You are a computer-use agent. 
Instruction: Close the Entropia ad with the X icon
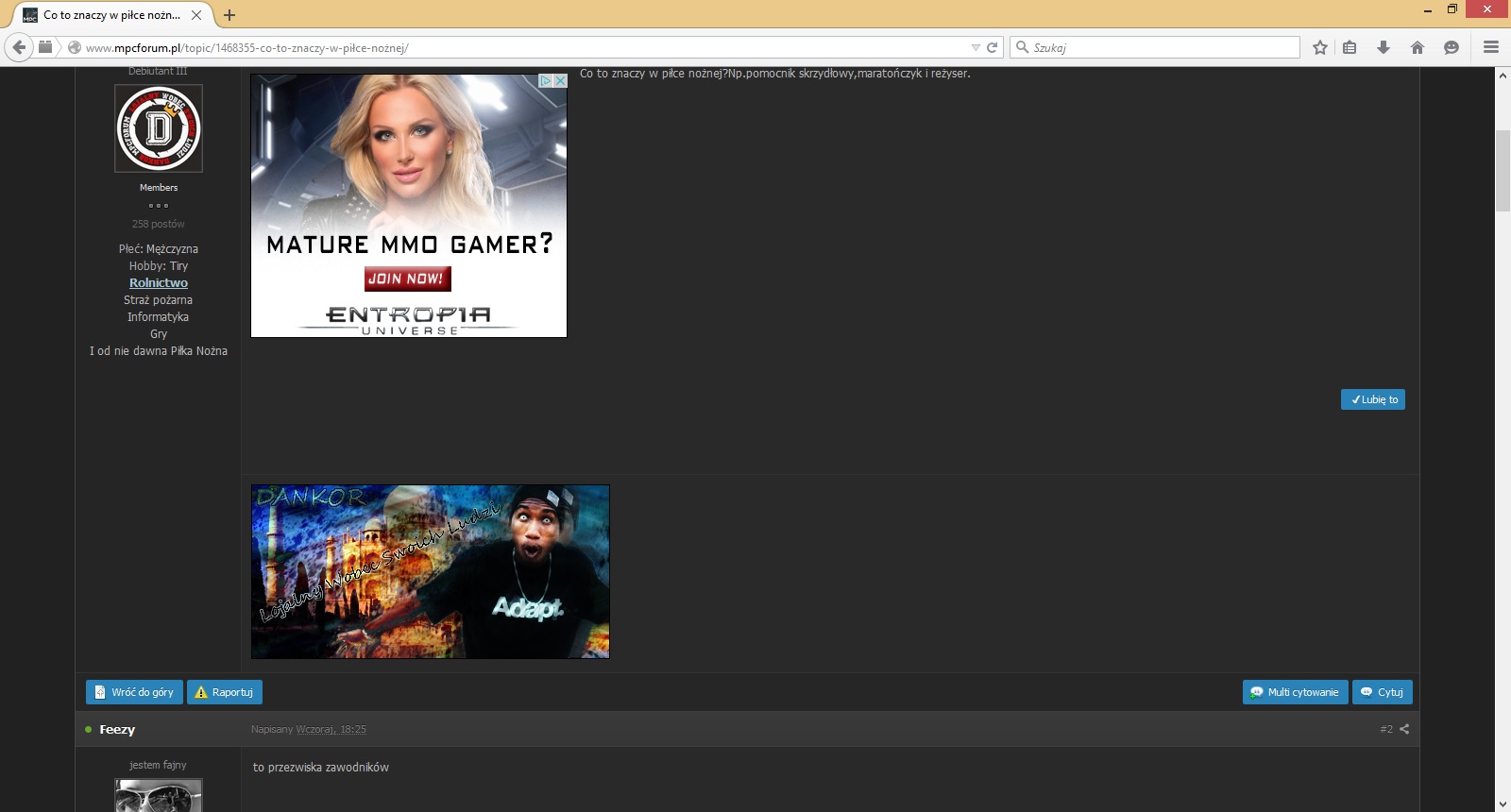[560, 81]
